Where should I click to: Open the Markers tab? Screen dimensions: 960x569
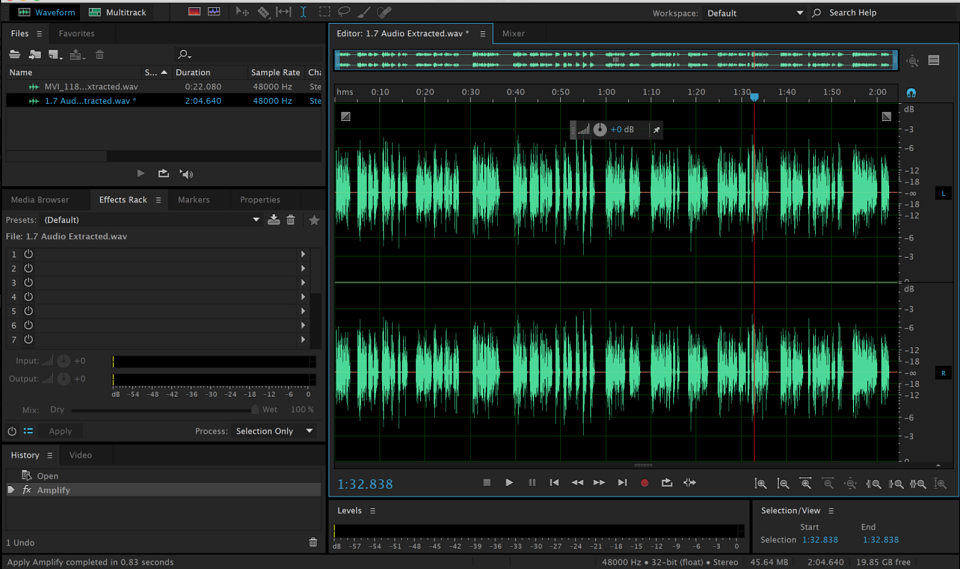click(x=193, y=200)
